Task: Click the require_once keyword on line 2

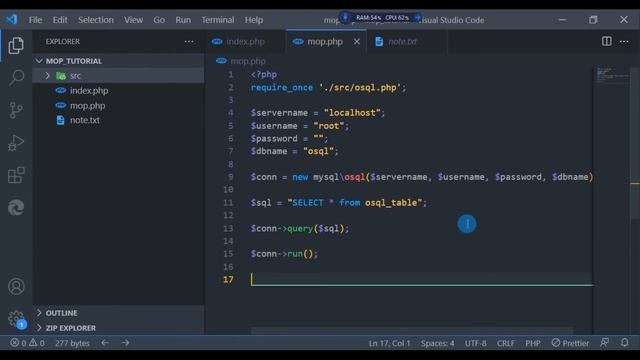Action: [282, 87]
